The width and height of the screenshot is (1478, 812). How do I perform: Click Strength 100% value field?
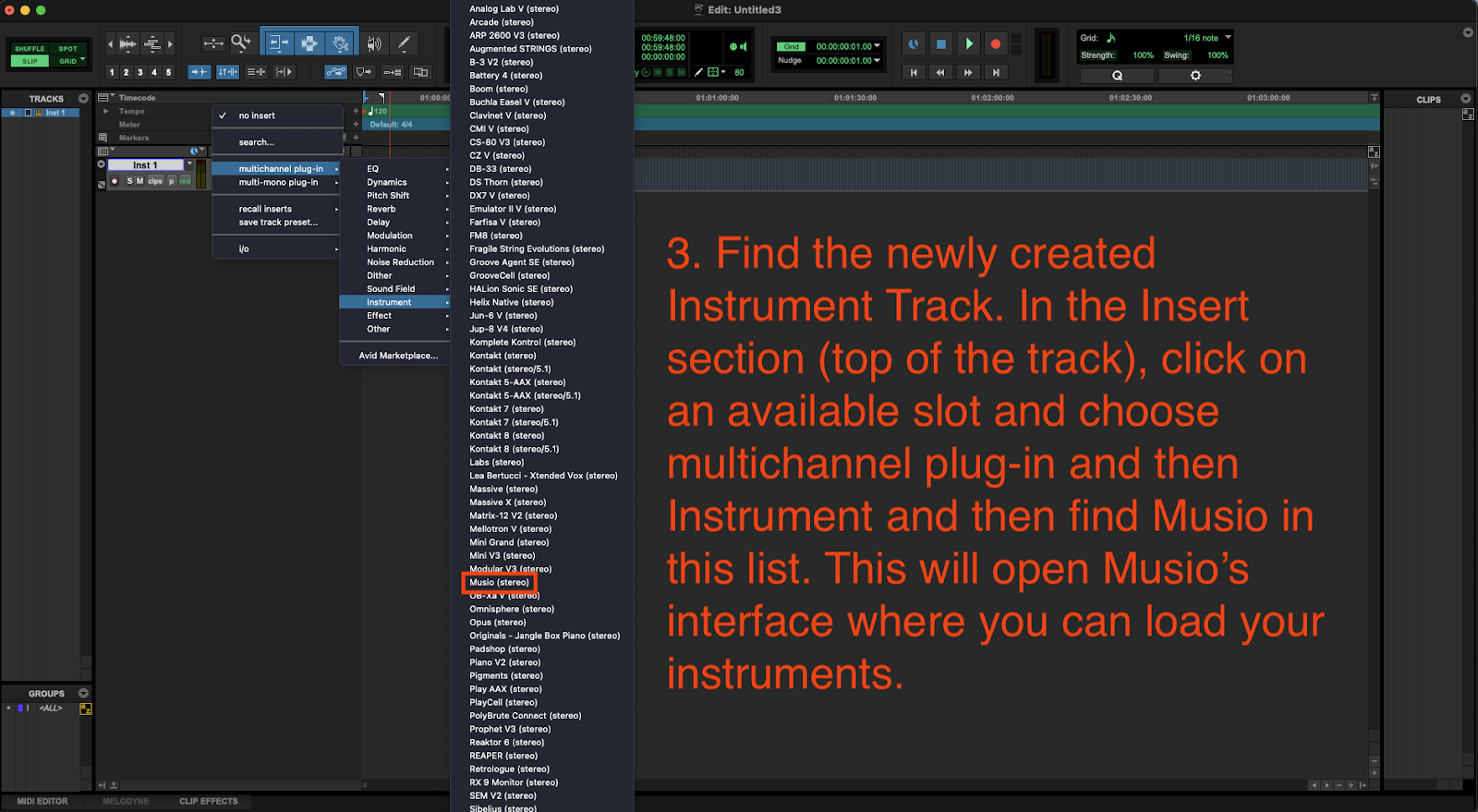click(1143, 55)
